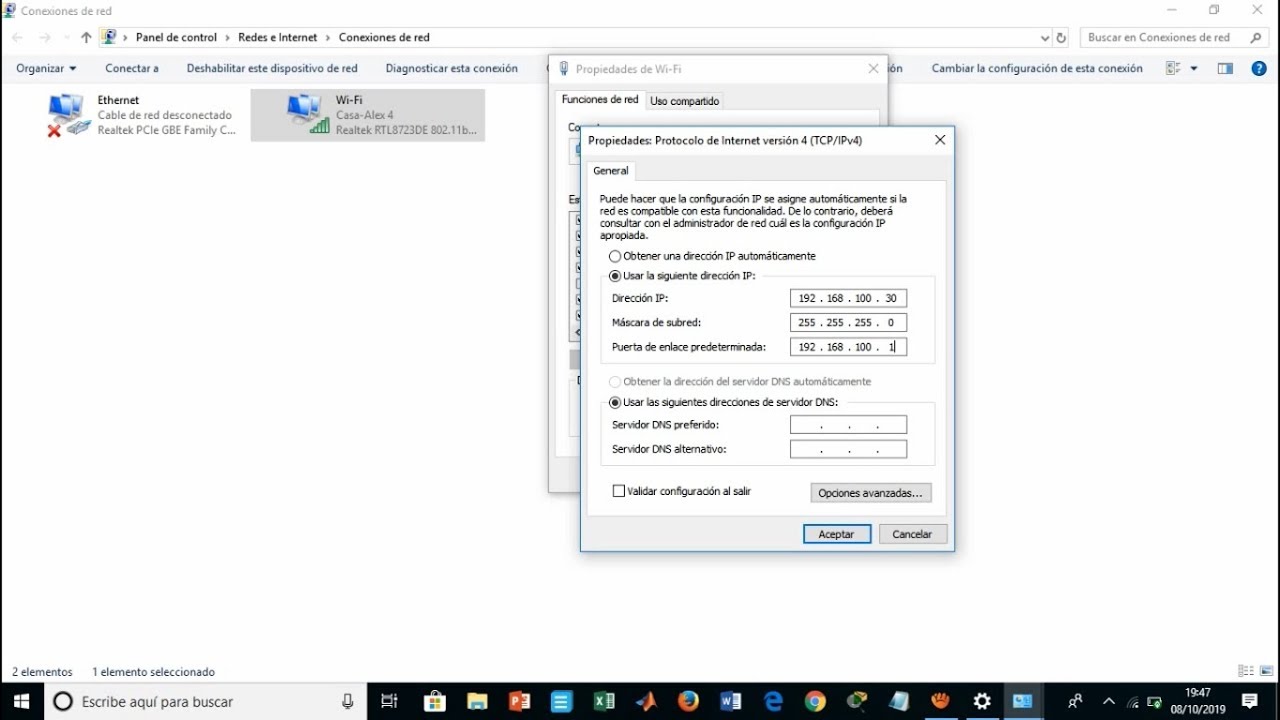
Task: Click the 'Dirección IP' input field
Action: (x=848, y=298)
